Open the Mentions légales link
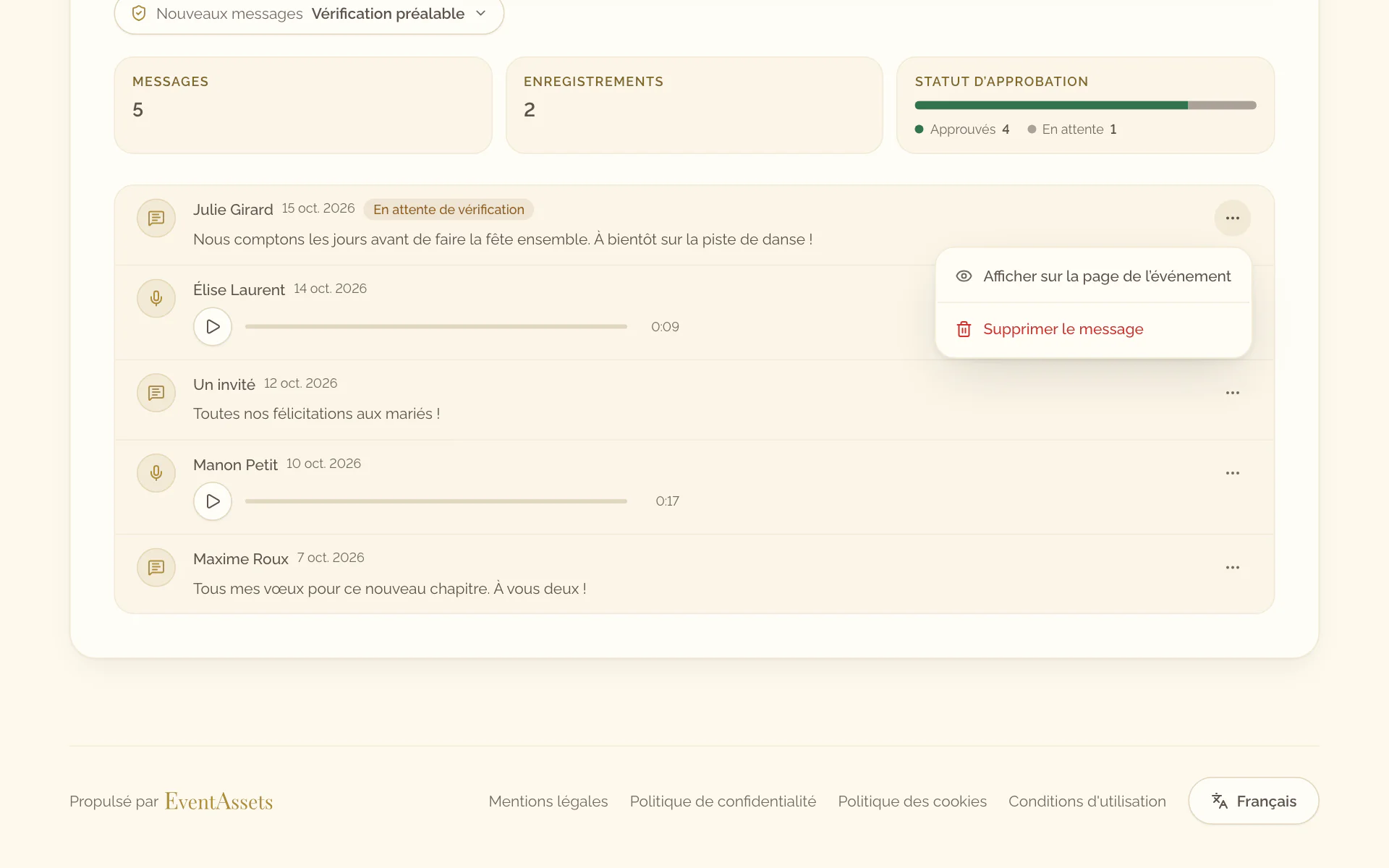This screenshot has width=1389, height=868. [x=548, y=801]
